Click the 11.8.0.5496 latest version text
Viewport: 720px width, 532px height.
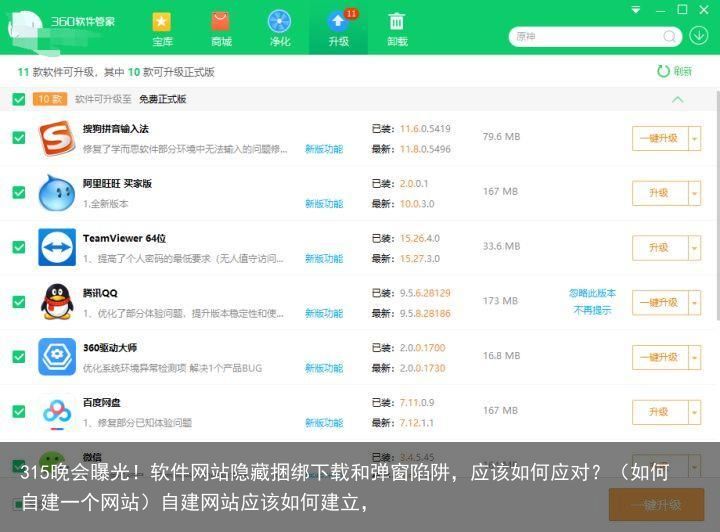[425, 149]
